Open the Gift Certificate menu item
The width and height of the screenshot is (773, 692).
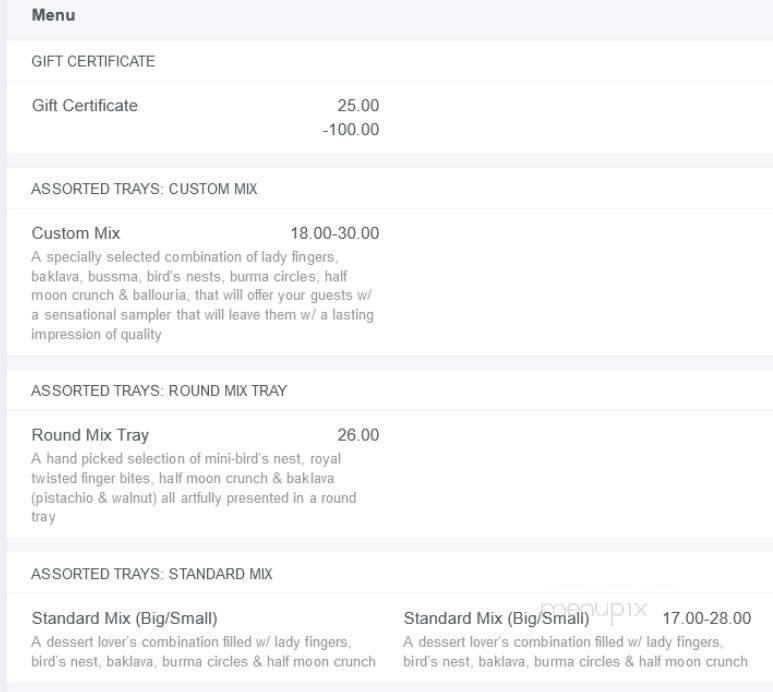click(x=85, y=106)
